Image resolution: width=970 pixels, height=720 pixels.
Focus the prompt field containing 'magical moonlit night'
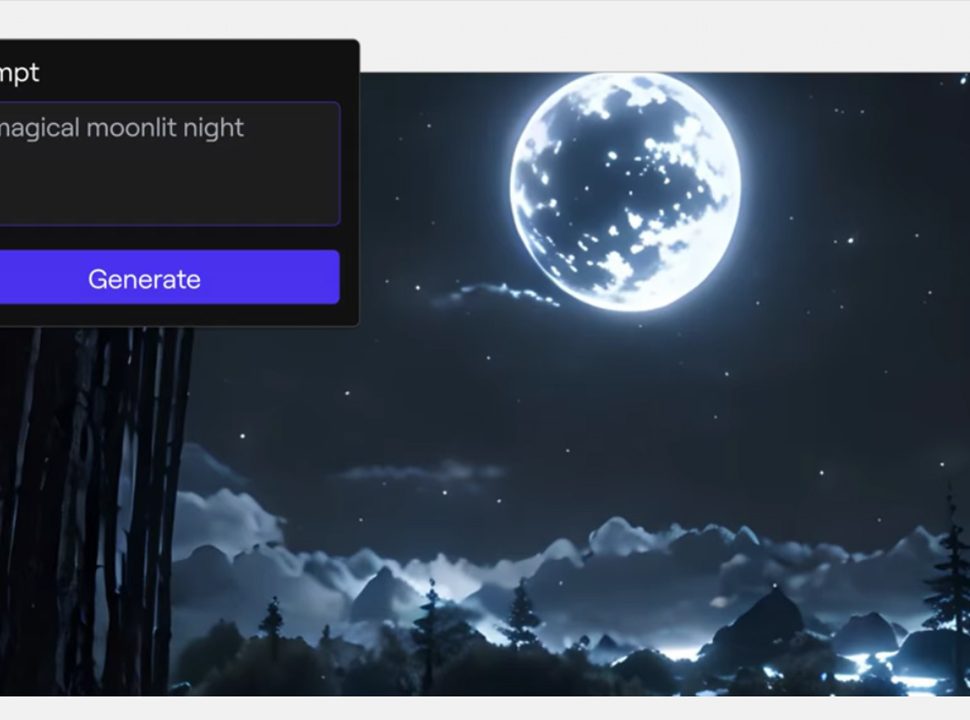(x=169, y=164)
